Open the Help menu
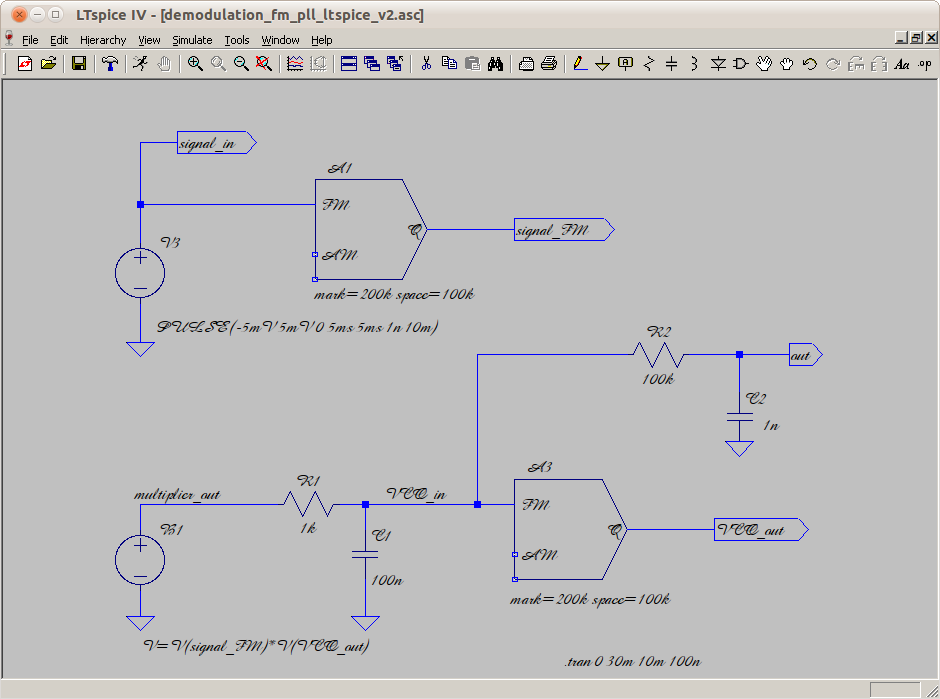 coord(321,40)
